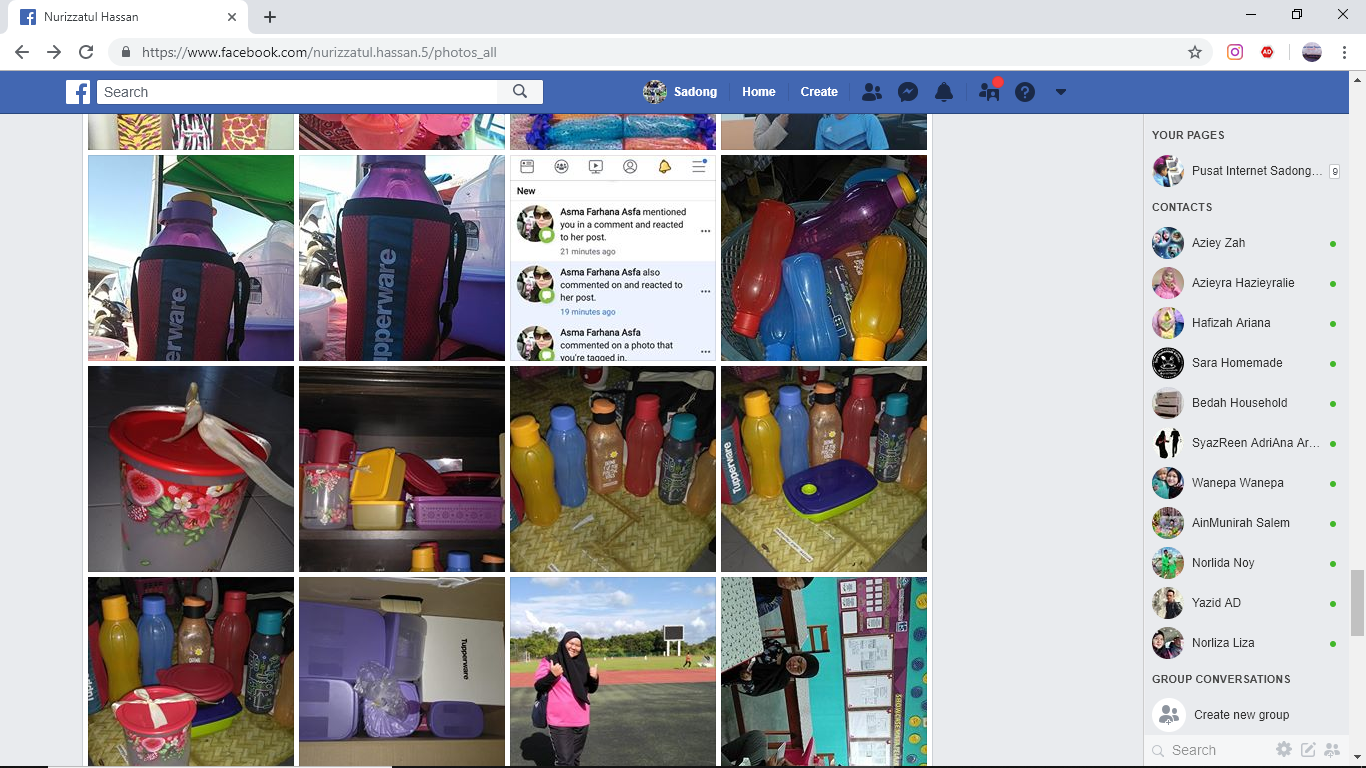
Task: Click the page vertical scrollbar
Action: 1357,602
